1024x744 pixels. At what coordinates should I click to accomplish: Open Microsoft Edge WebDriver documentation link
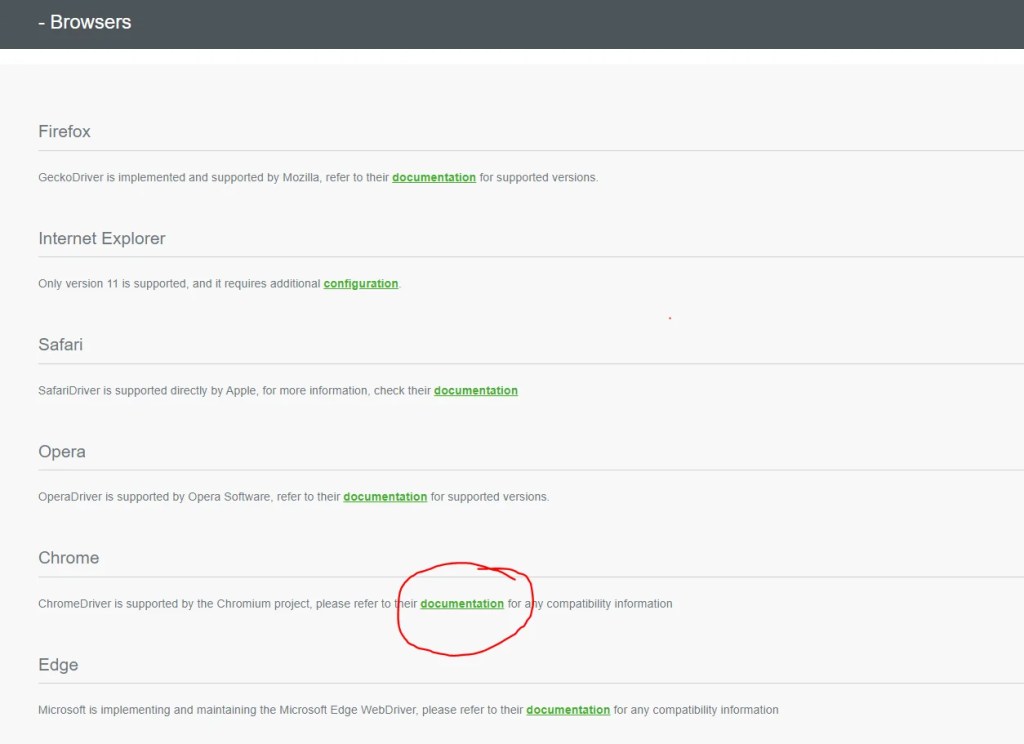point(568,710)
